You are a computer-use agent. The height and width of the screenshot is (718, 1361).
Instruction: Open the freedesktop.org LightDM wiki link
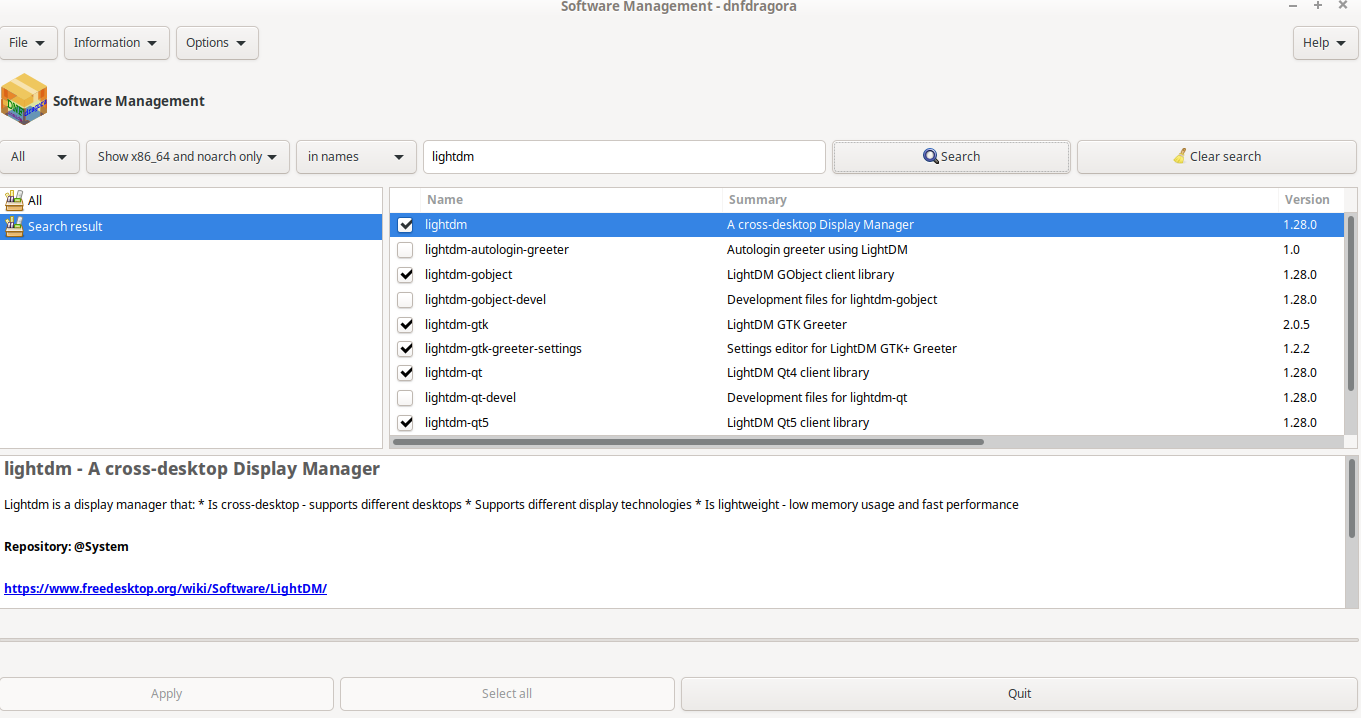(165, 589)
